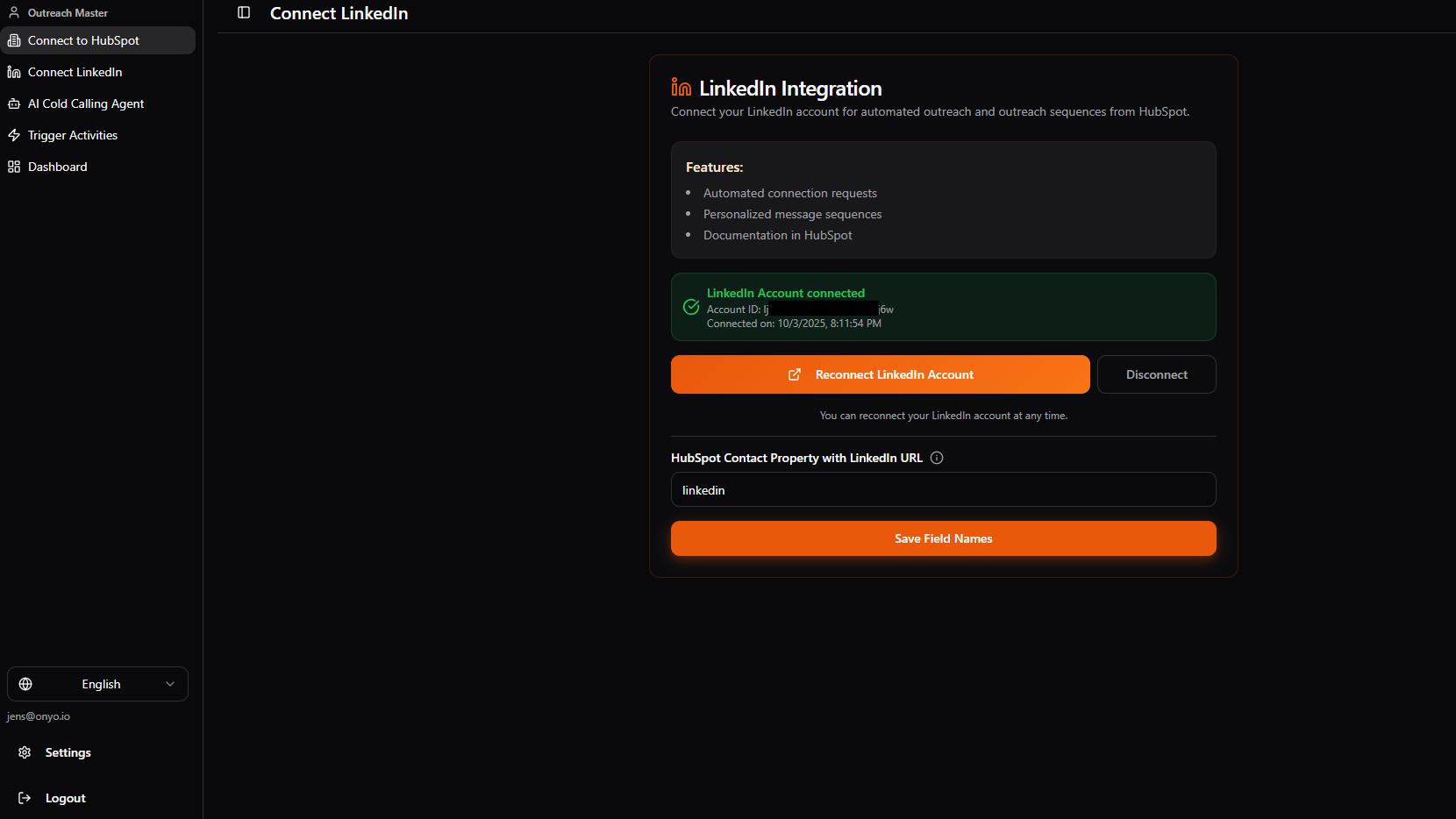Screen dimensions: 1456x819
Task: Click the Outreach Master user icon
Action: click(14, 13)
